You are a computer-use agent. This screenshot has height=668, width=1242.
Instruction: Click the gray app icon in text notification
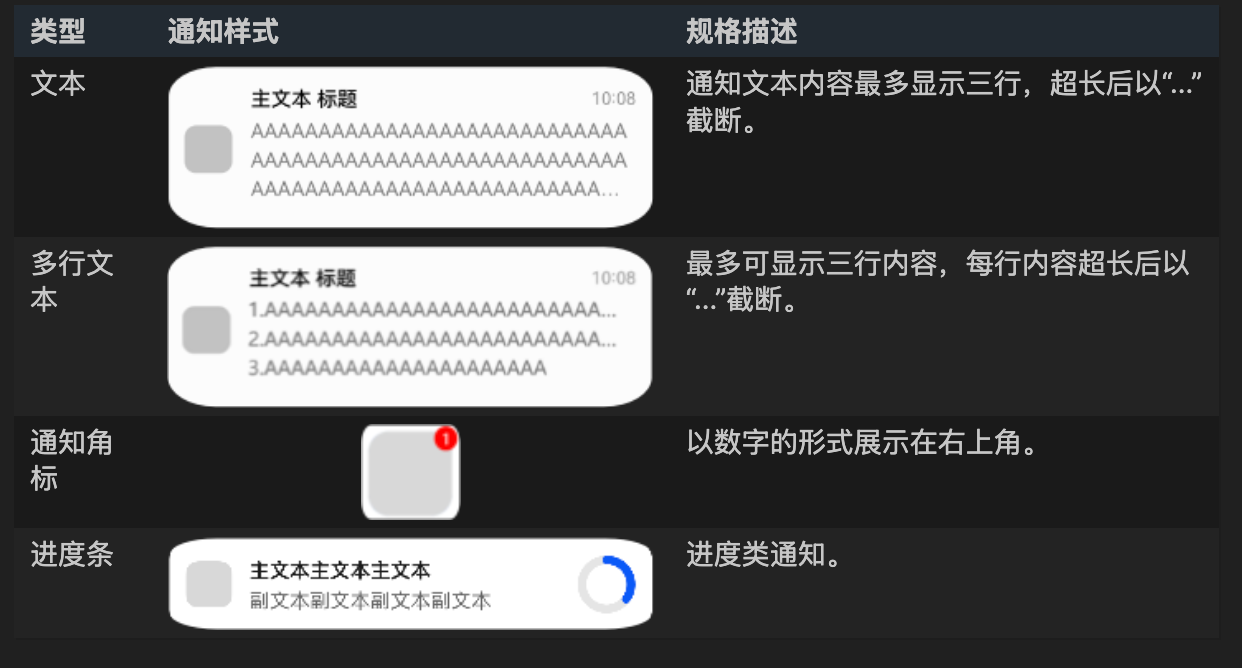click(209, 149)
